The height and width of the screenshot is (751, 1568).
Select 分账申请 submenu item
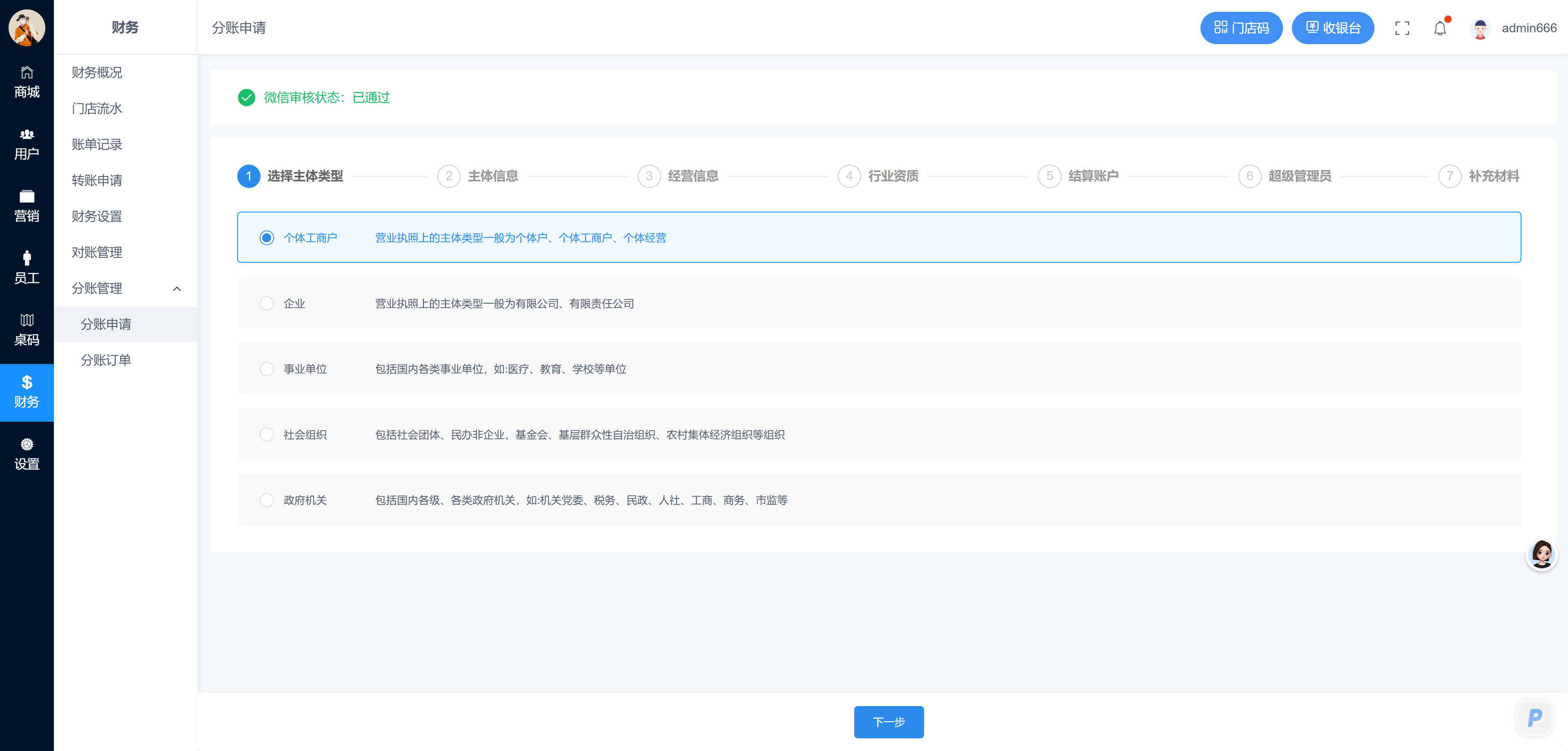click(125, 324)
